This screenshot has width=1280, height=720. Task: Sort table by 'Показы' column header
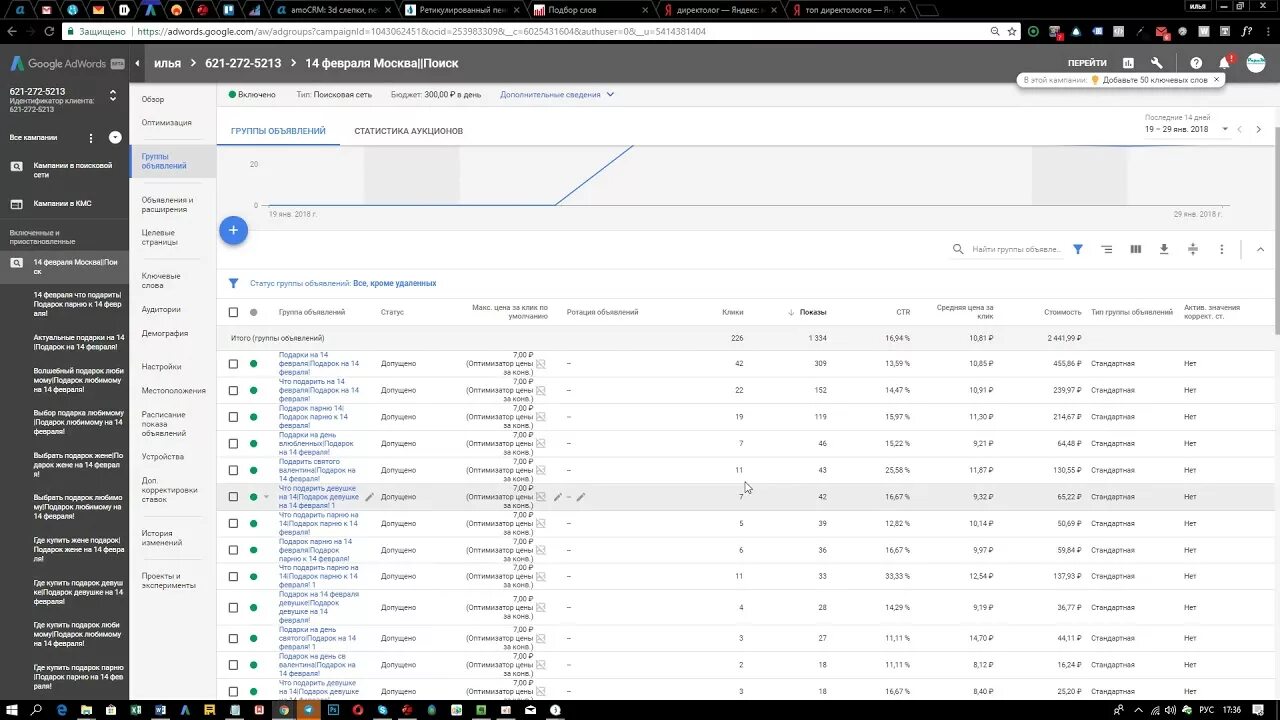[812, 312]
